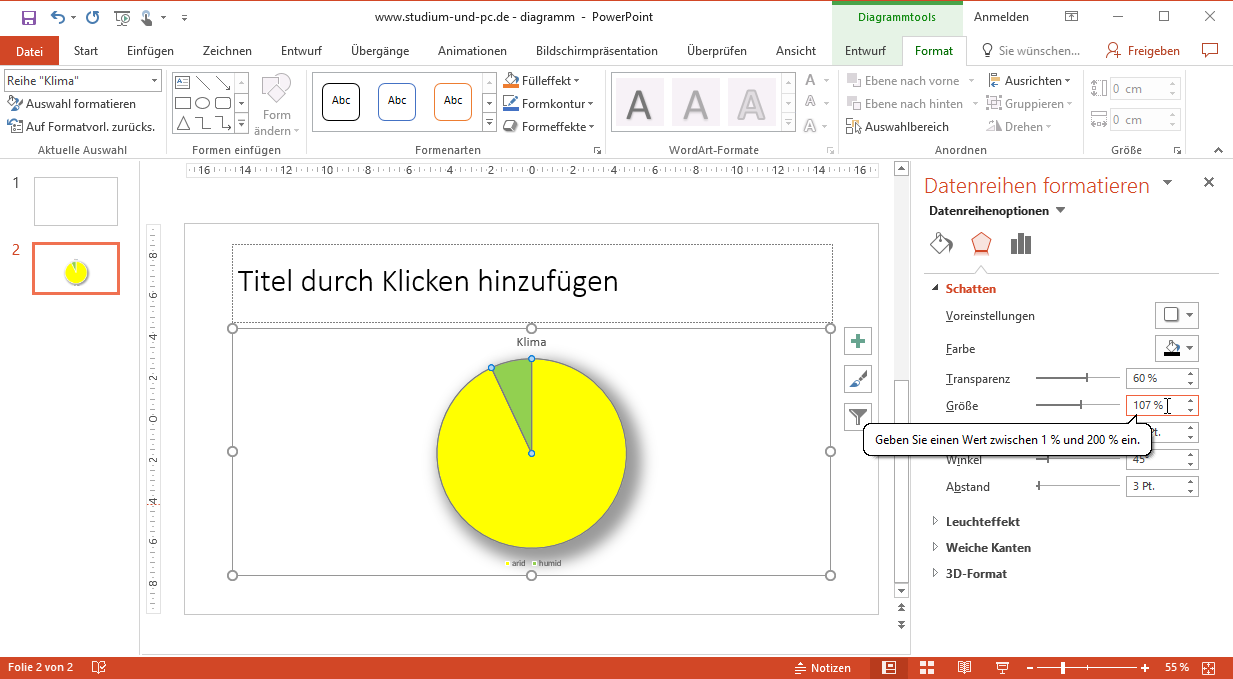Open the Auswahlbereich pane
The image size is (1233, 679).
pyautogui.click(x=897, y=126)
